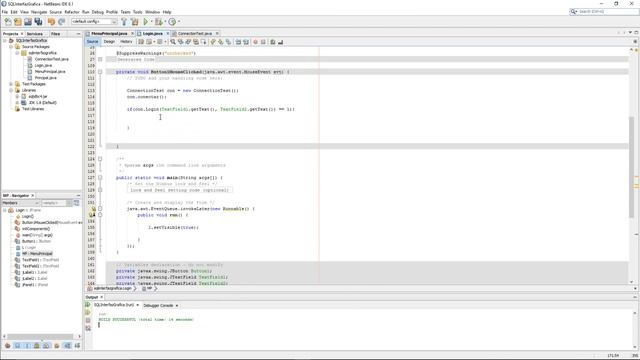
Task: Click the Build Project hammer icon
Action: tap(124, 22)
